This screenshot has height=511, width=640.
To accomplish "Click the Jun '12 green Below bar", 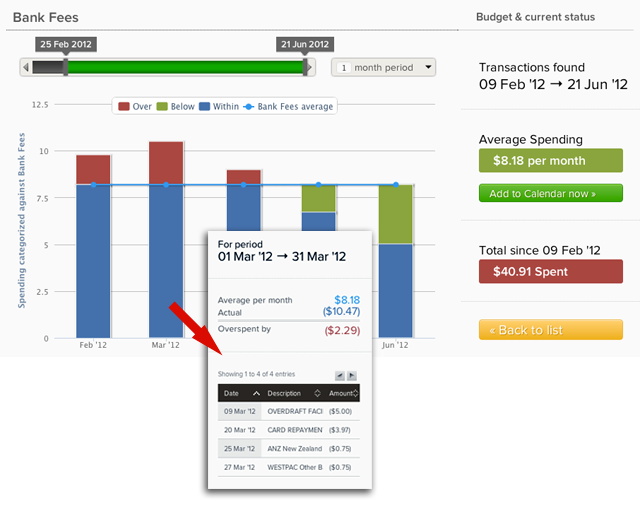I will pos(395,214).
